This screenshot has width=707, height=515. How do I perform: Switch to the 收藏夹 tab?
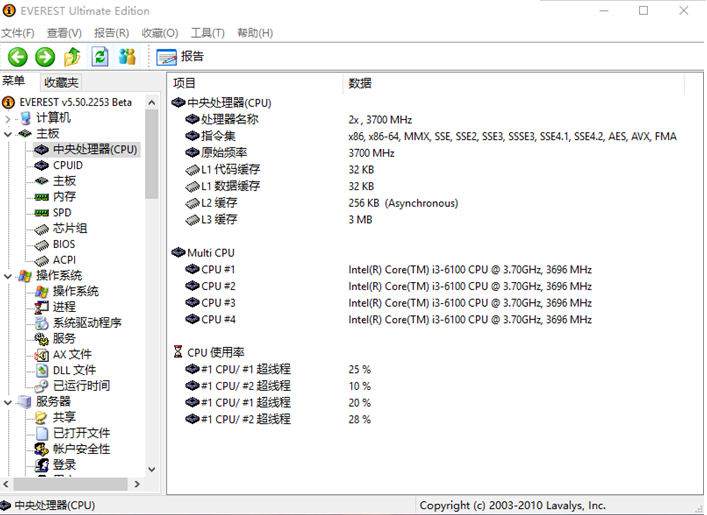point(61,82)
